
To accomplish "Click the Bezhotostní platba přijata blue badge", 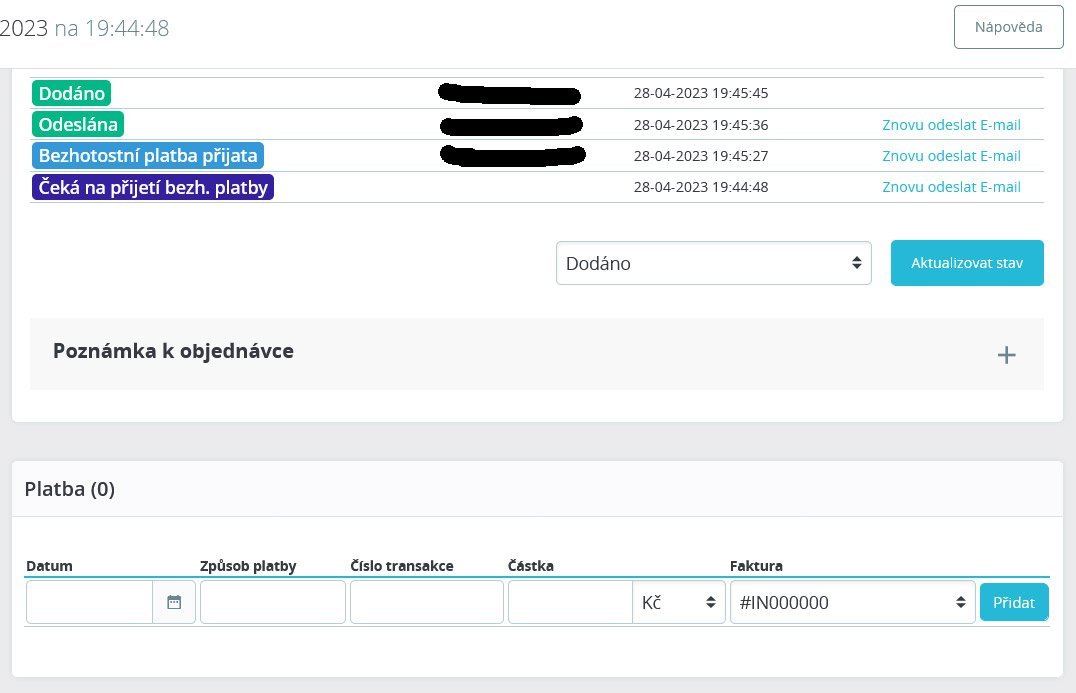I will [148, 156].
